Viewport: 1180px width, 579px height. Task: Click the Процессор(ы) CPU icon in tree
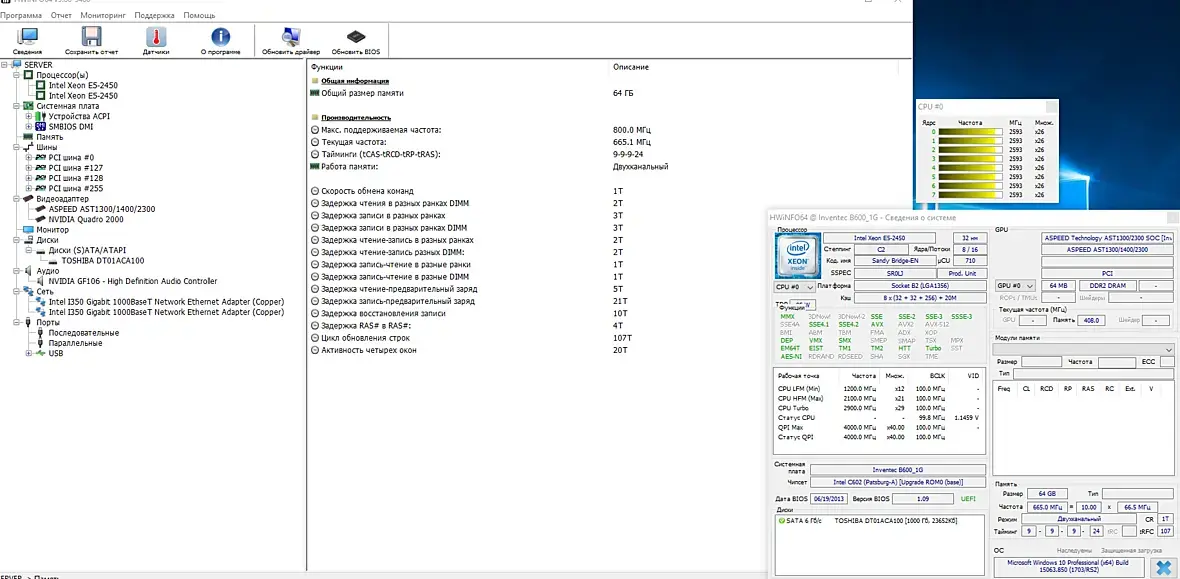29,75
